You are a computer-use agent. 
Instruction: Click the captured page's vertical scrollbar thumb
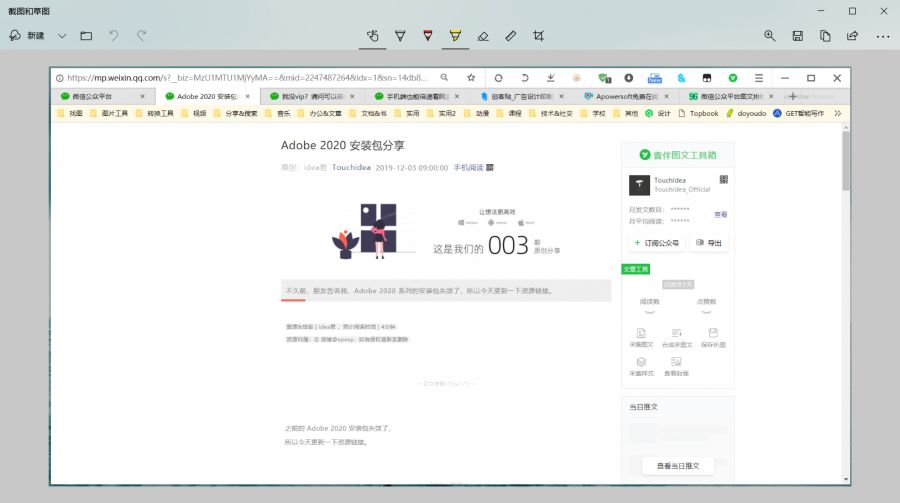pyautogui.click(x=845, y=161)
